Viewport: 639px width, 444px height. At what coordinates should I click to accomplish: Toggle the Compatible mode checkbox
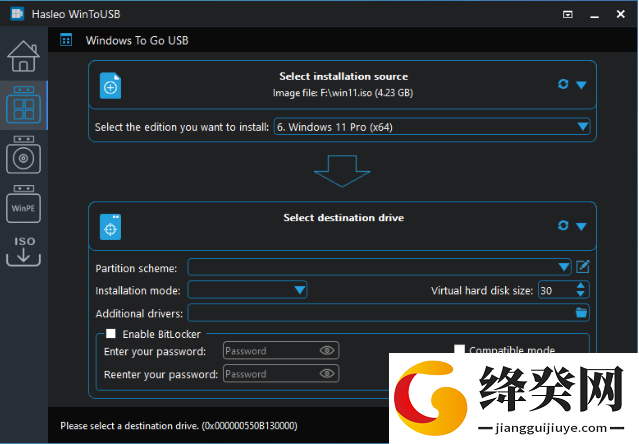pos(459,349)
